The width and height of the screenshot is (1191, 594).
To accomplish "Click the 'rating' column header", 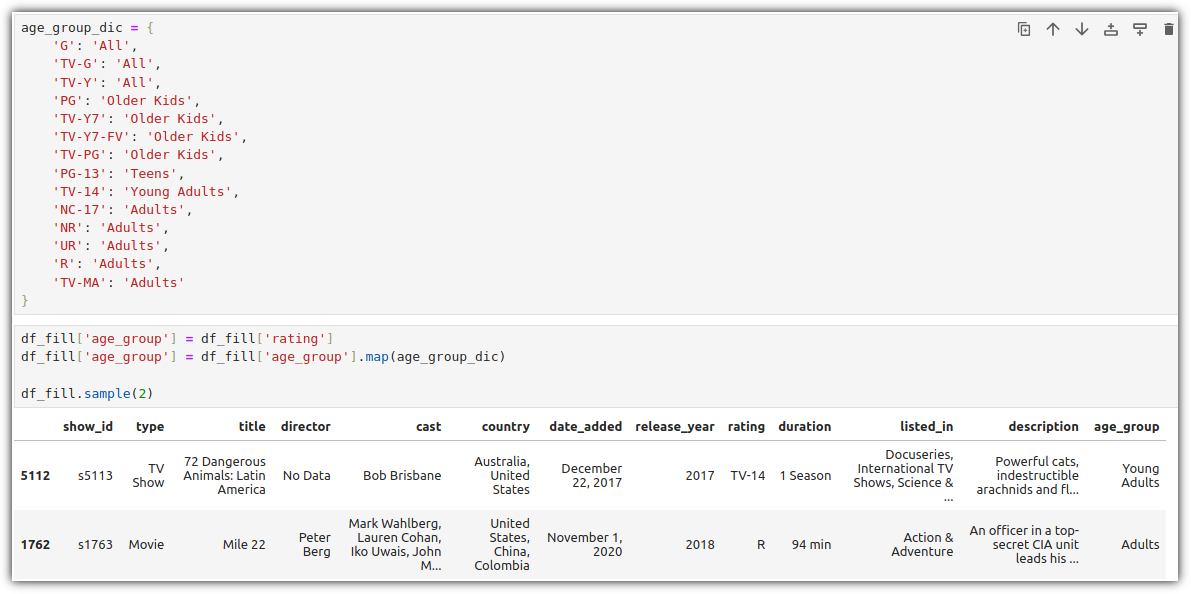I will pos(746,427).
